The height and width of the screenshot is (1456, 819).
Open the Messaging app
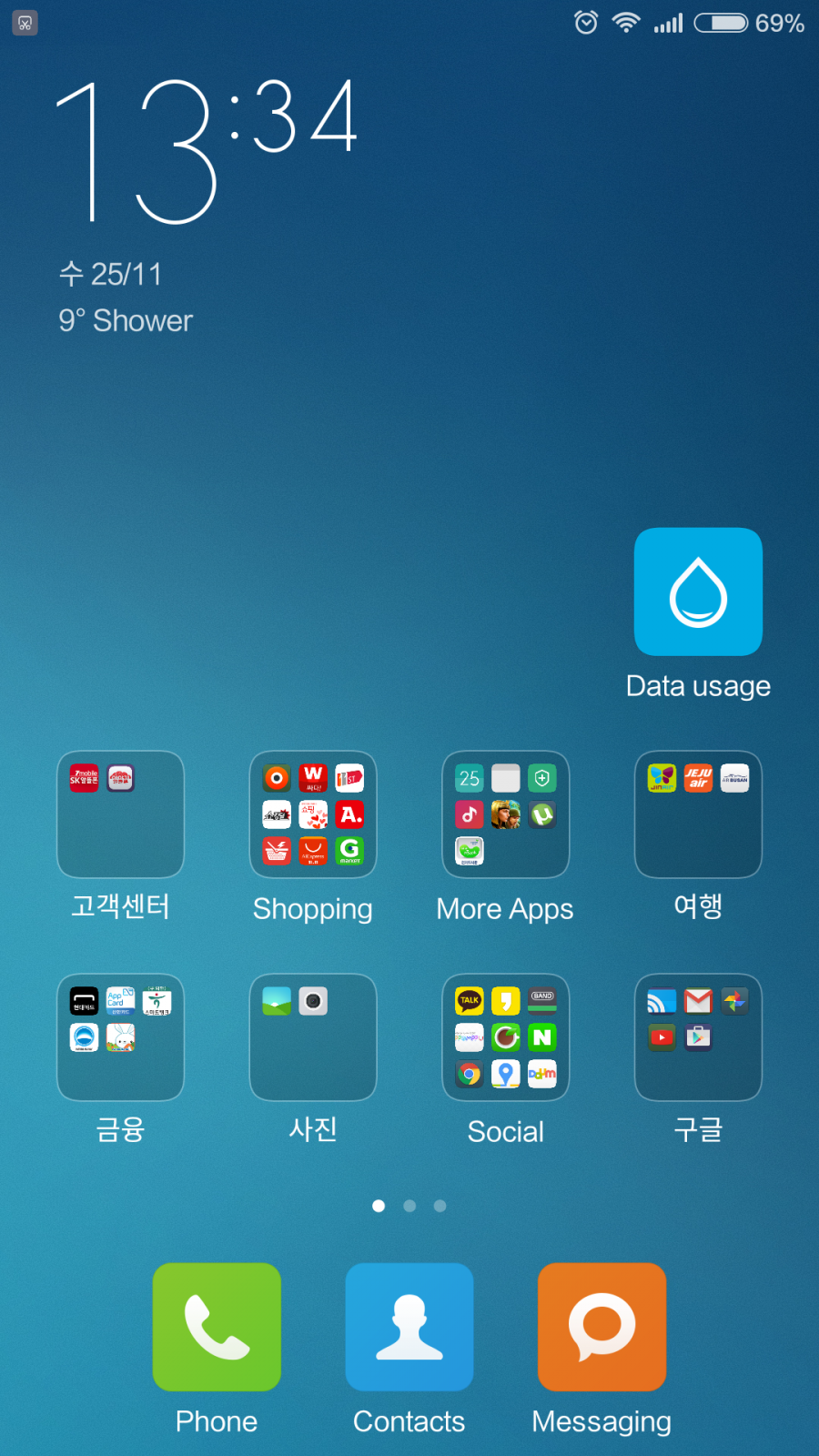point(602,1327)
